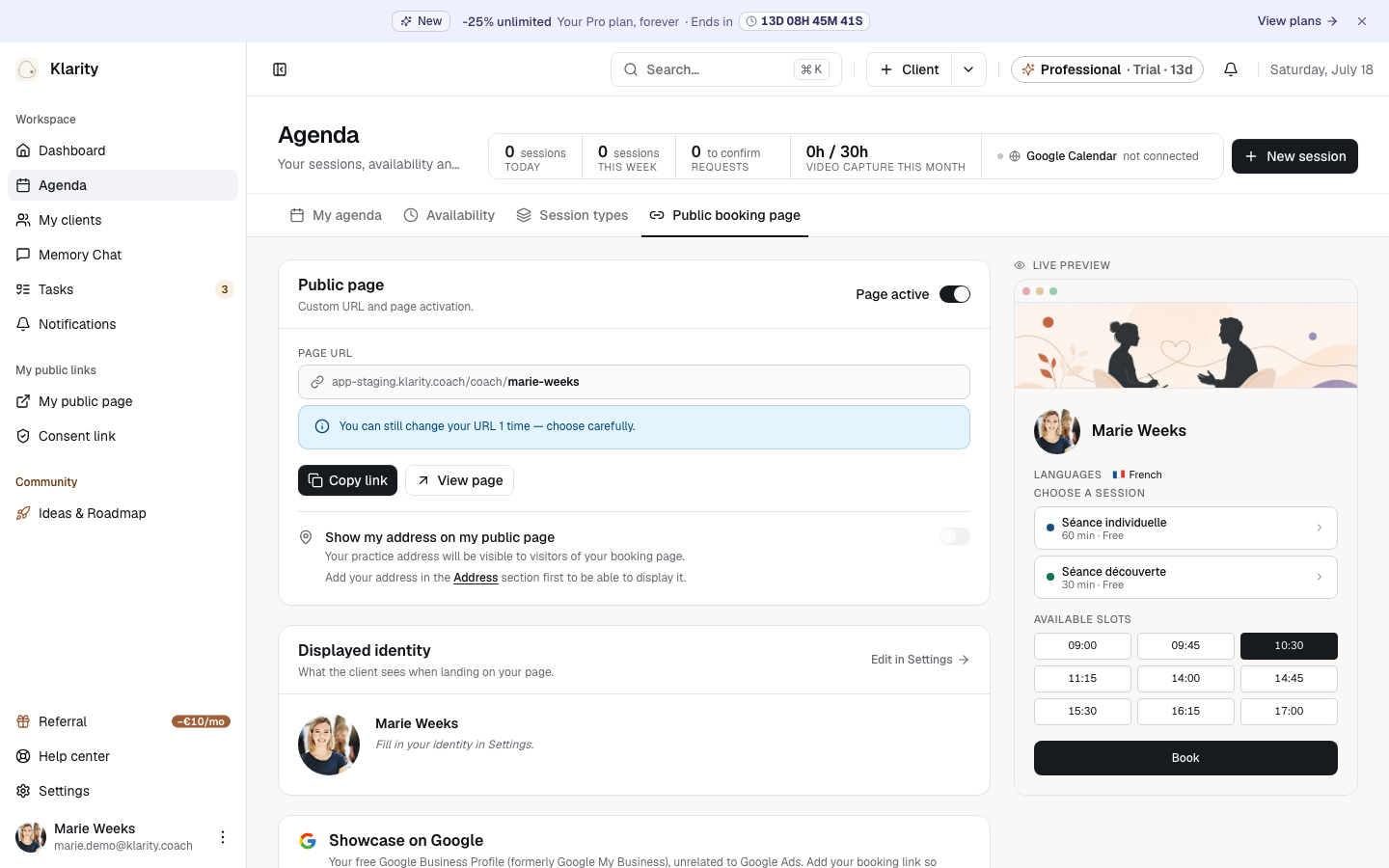Go to My clients in the sidebar
The image size is (1389, 868).
(x=123, y=220)
